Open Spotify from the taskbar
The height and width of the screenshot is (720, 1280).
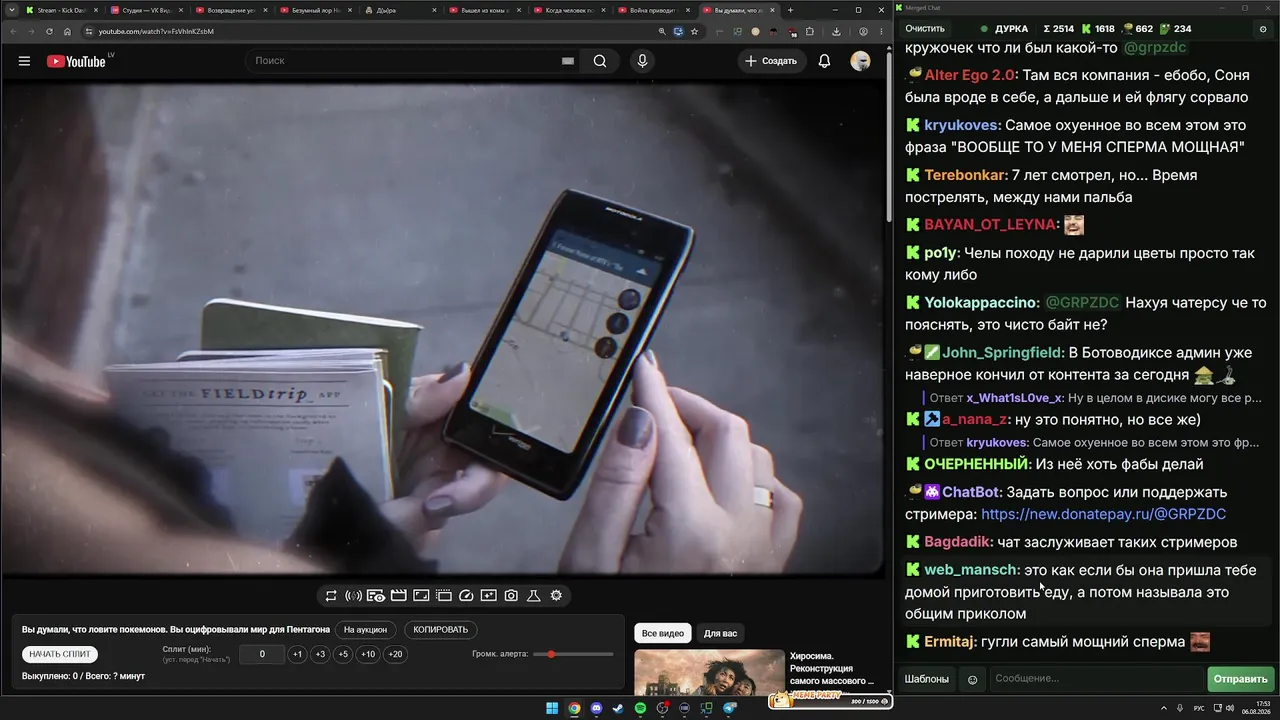[641, 708]
